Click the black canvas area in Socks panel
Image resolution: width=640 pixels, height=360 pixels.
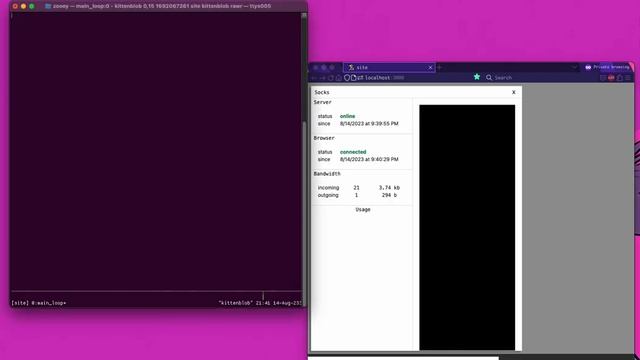(467, 227)
